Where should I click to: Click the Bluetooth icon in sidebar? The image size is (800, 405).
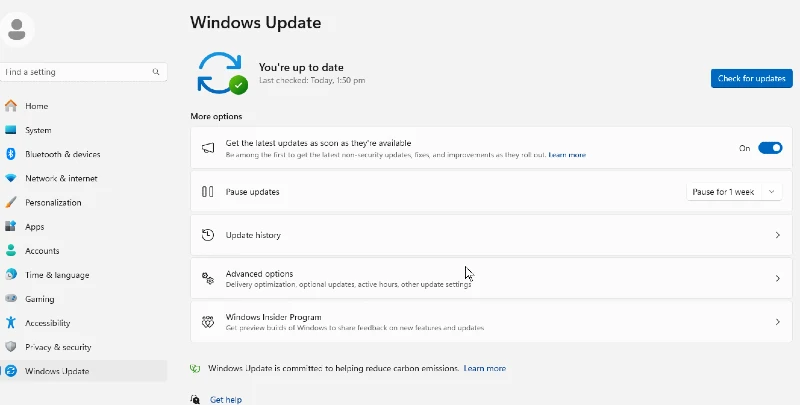point(11,154)
